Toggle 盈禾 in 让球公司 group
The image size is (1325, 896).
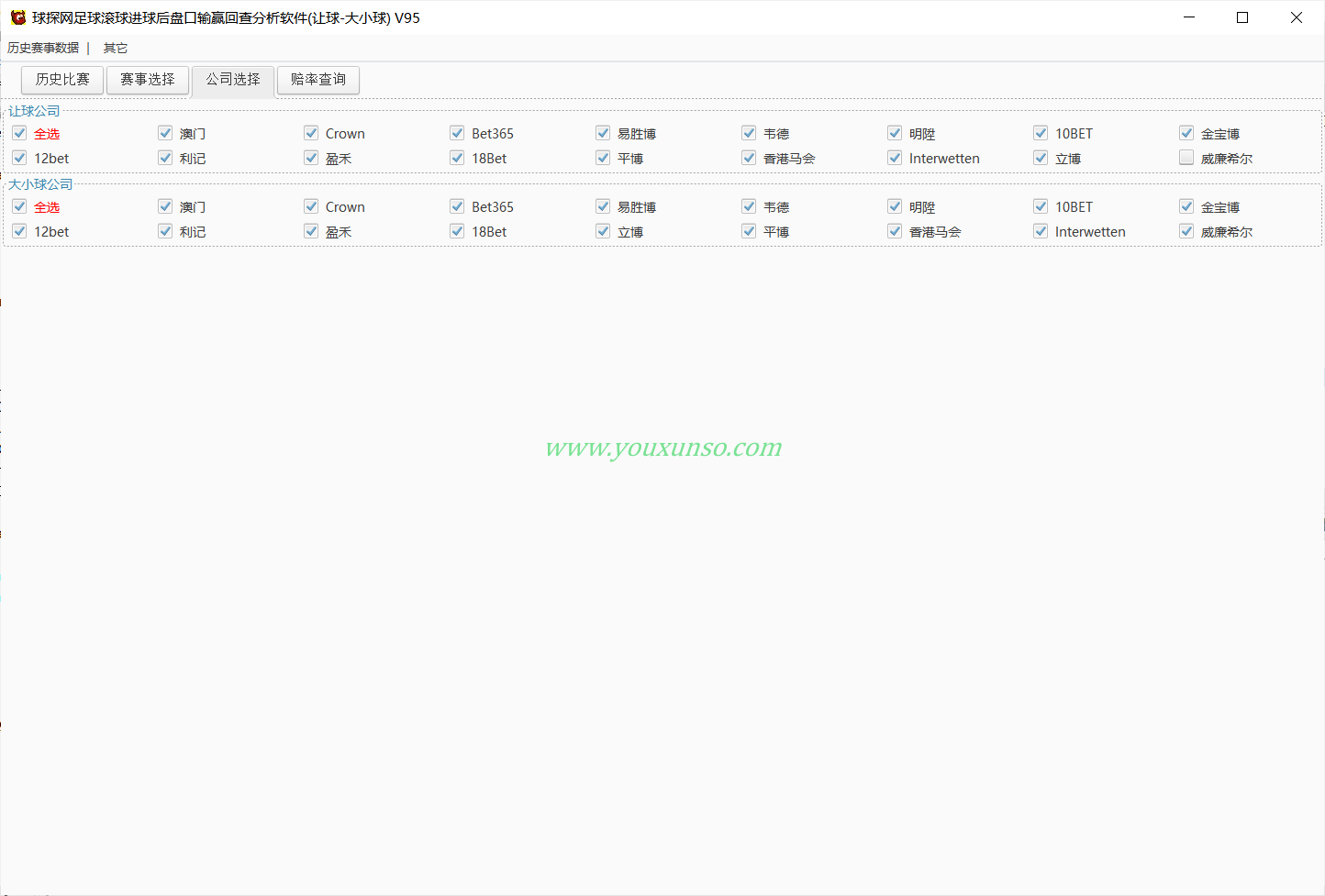point(311,158)
